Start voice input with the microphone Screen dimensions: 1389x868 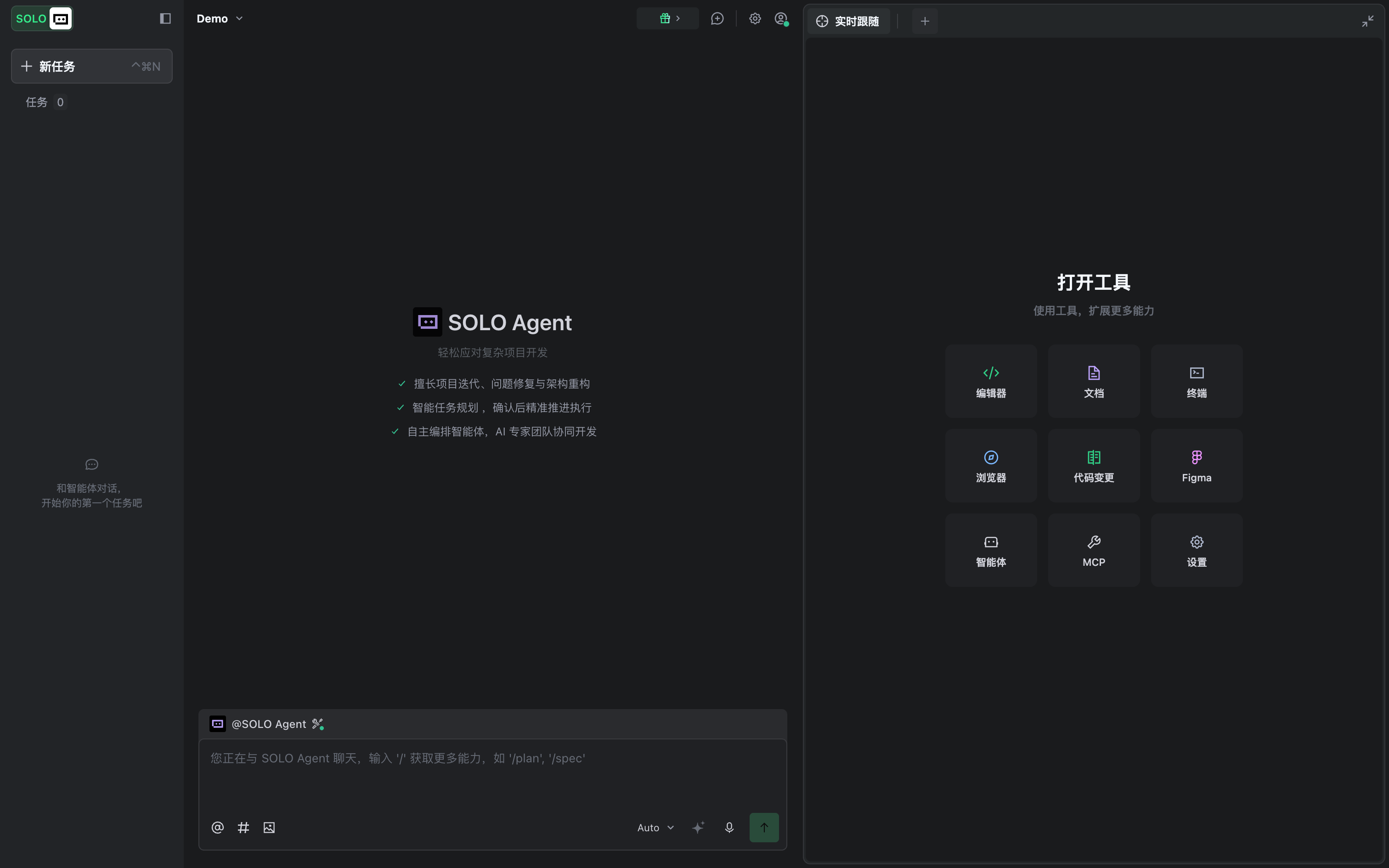click(729, 827)
